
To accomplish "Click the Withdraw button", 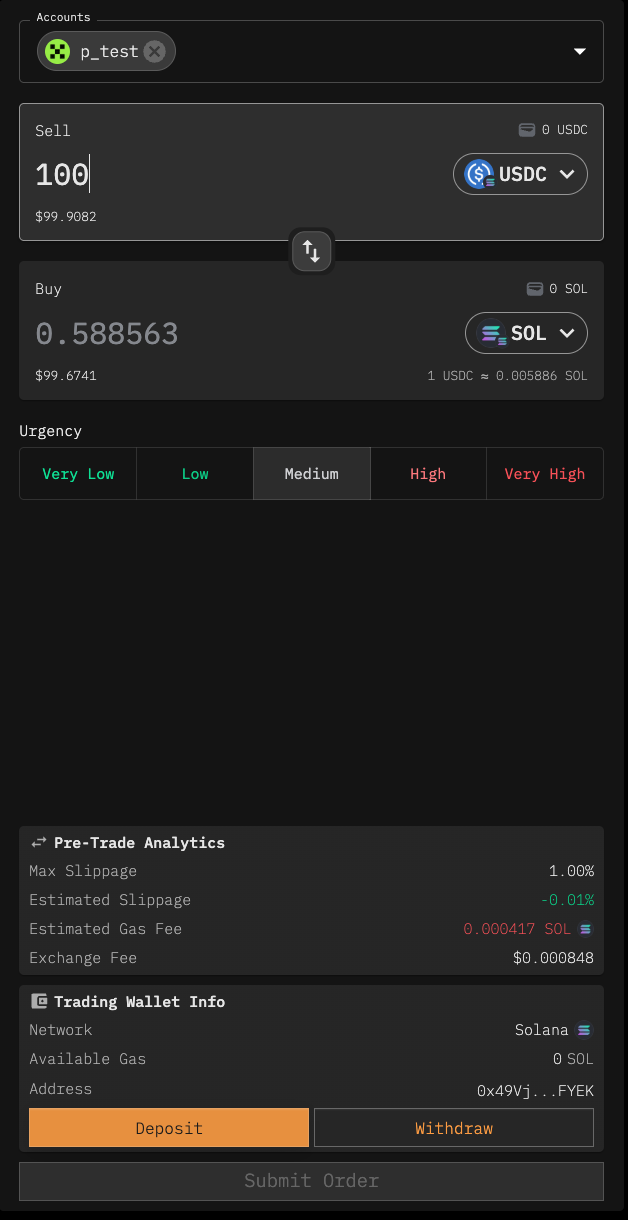I will pyautogui.click(x=454, y=1128).
